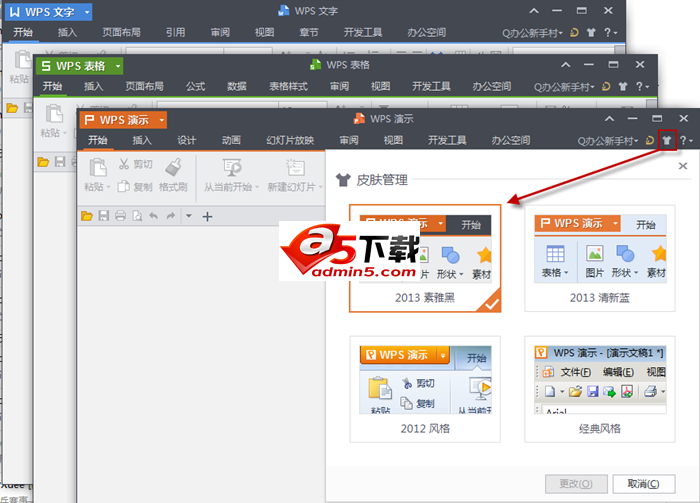Click the 剪切 scissors icon in WPS 演示
Image resolution: width=700 pixels, height=503 pixels.
pyautogui.click(x=124, y=164)
